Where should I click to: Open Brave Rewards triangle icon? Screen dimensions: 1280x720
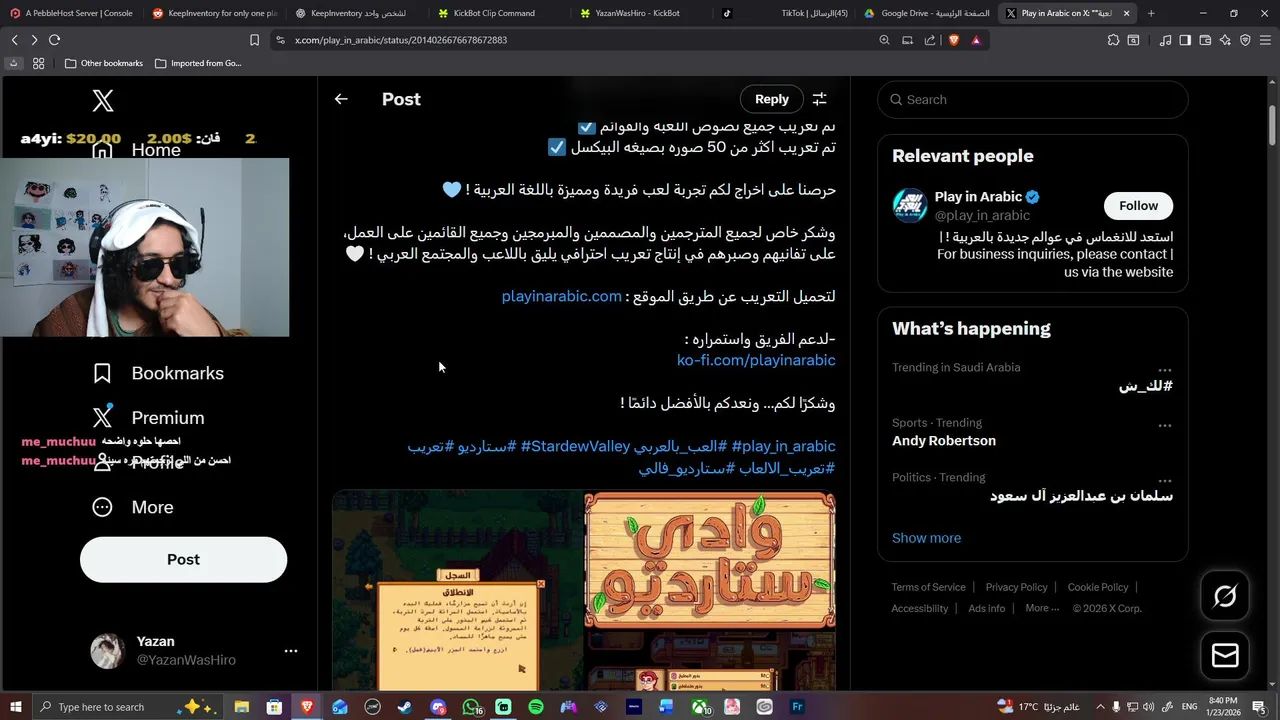coord(976,40)
